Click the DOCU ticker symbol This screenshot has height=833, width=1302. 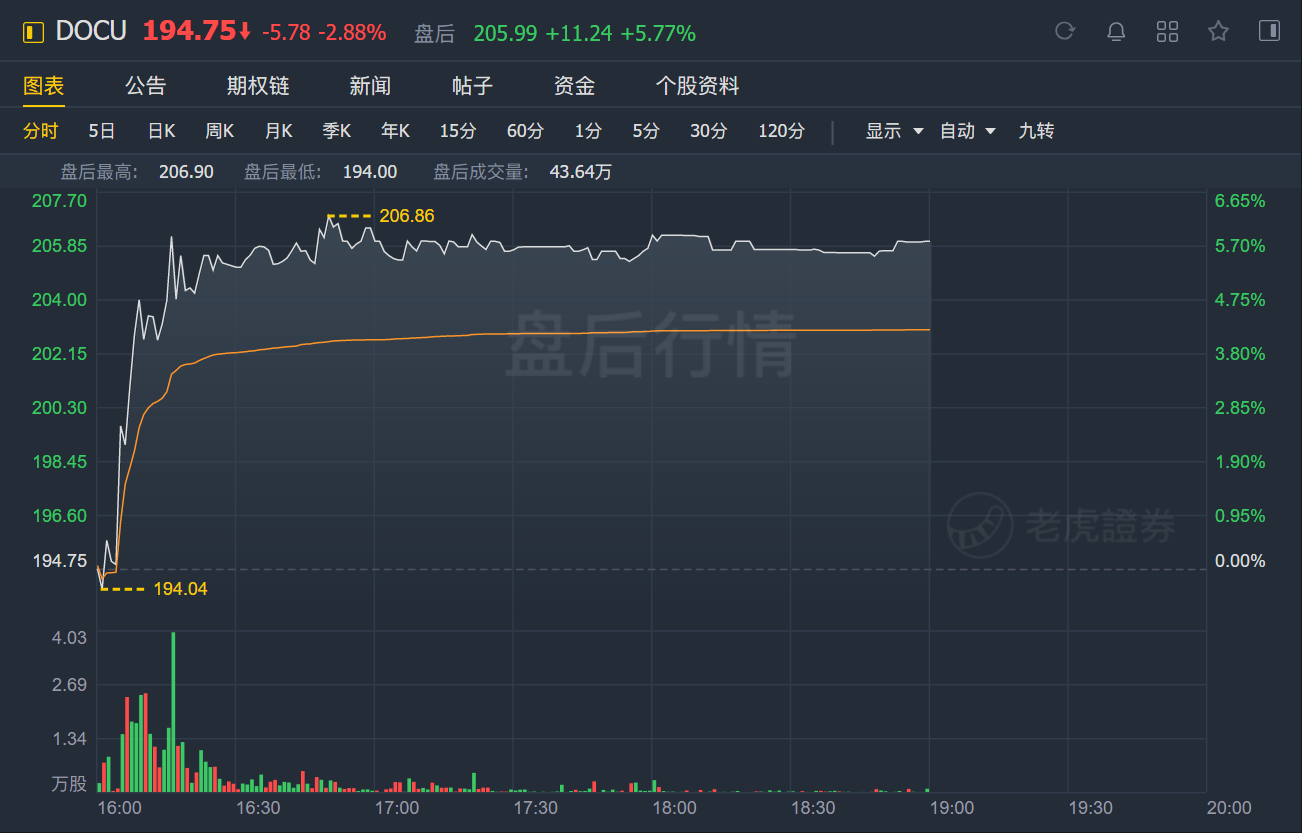[x=91, y=31]
